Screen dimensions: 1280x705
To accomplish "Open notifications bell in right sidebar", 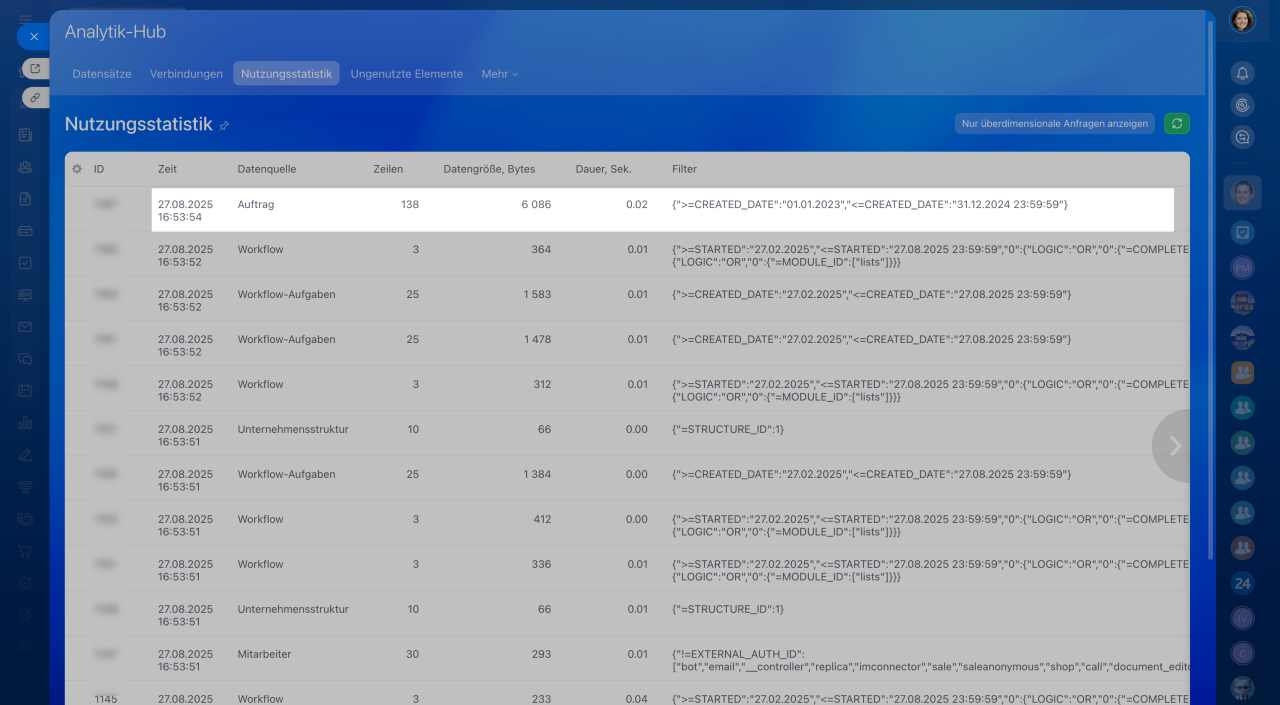I will click(x=1242, y=73).
